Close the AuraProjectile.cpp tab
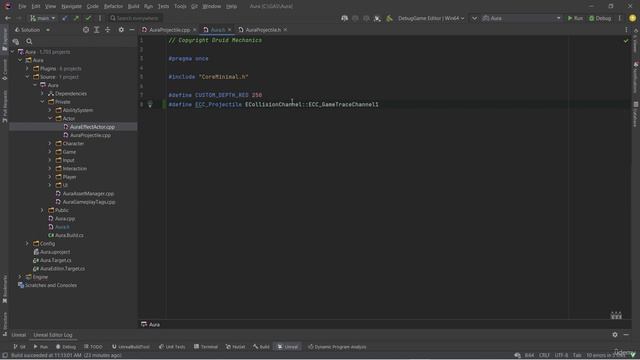Image resolution: width=640 pixels, height=360 pixels. 195,30
